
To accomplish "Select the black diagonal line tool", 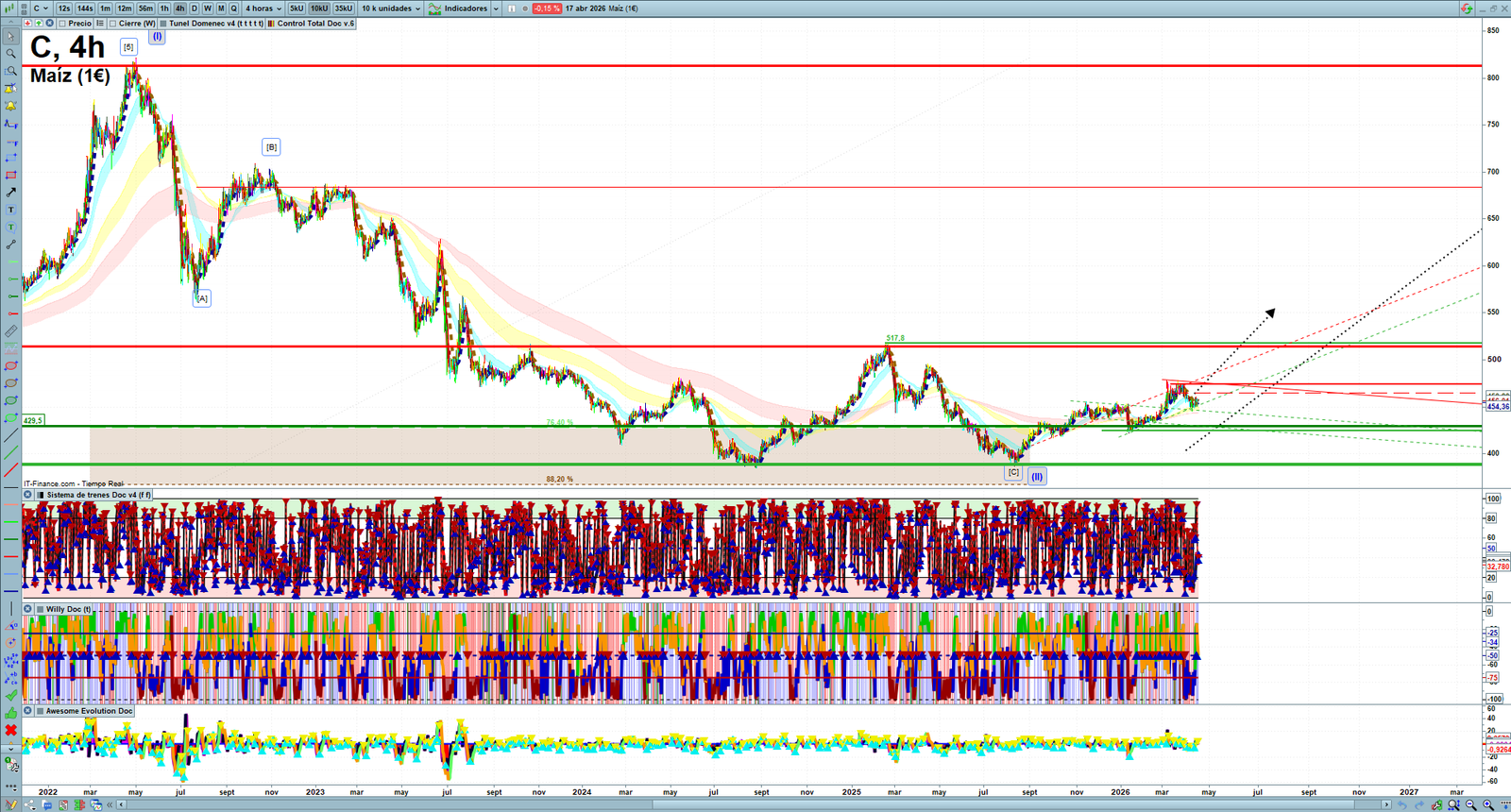I will pyautogui.click(x=10, y=435).
